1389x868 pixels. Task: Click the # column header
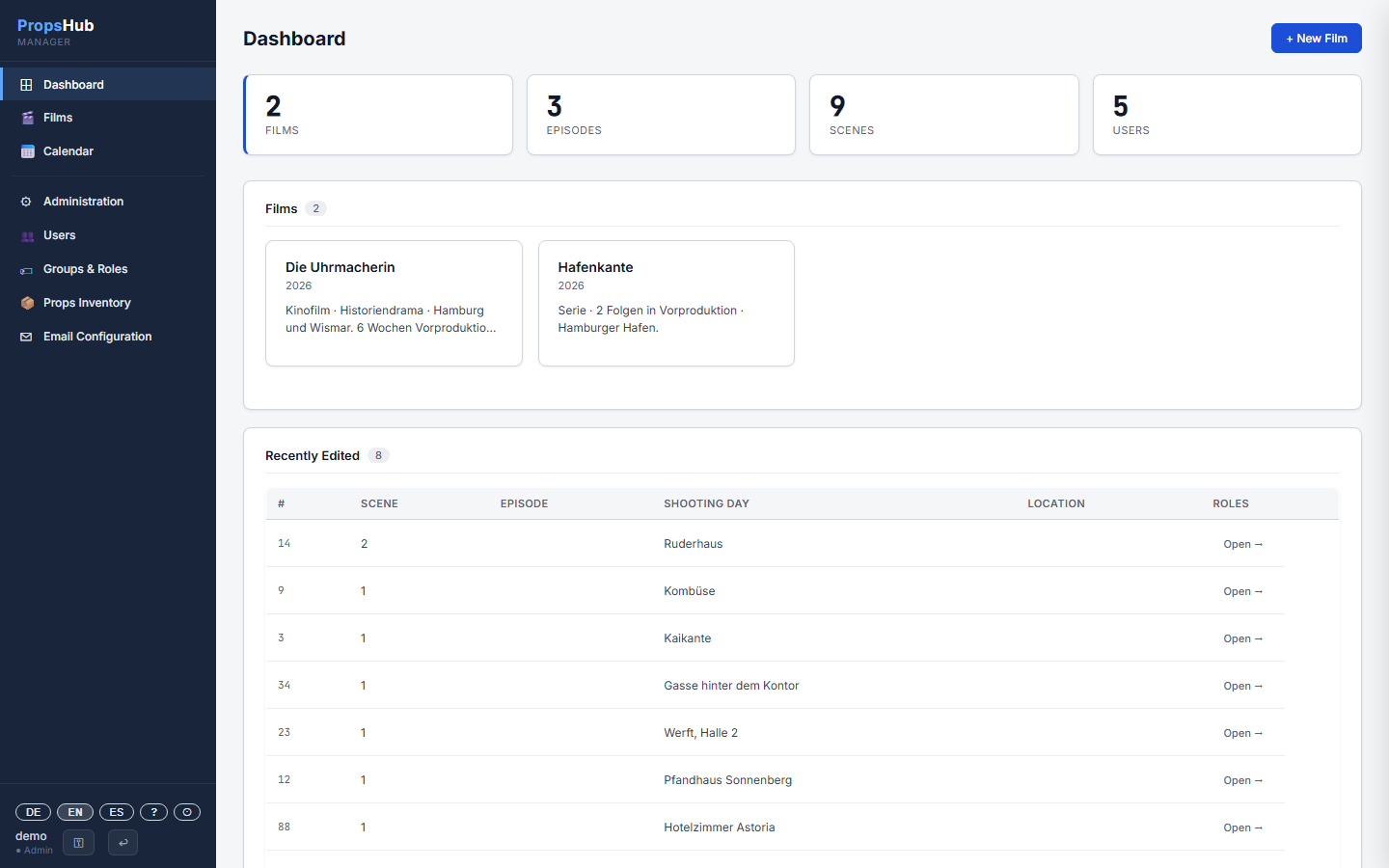pos(281,503)
